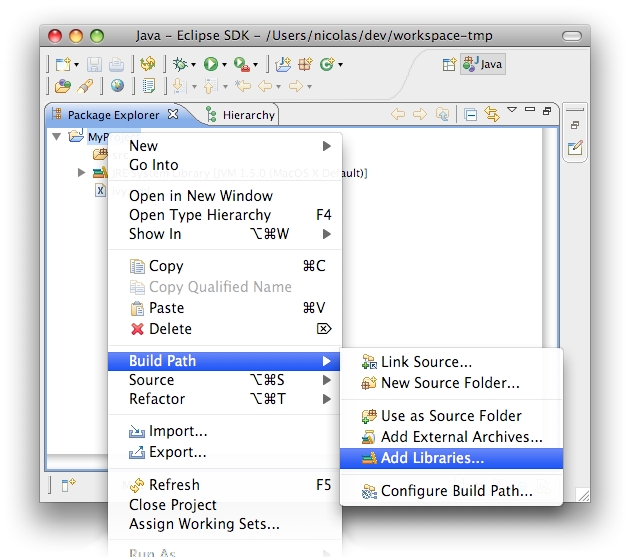
Task: Close the Package Explorer tab
Action: 173,114
